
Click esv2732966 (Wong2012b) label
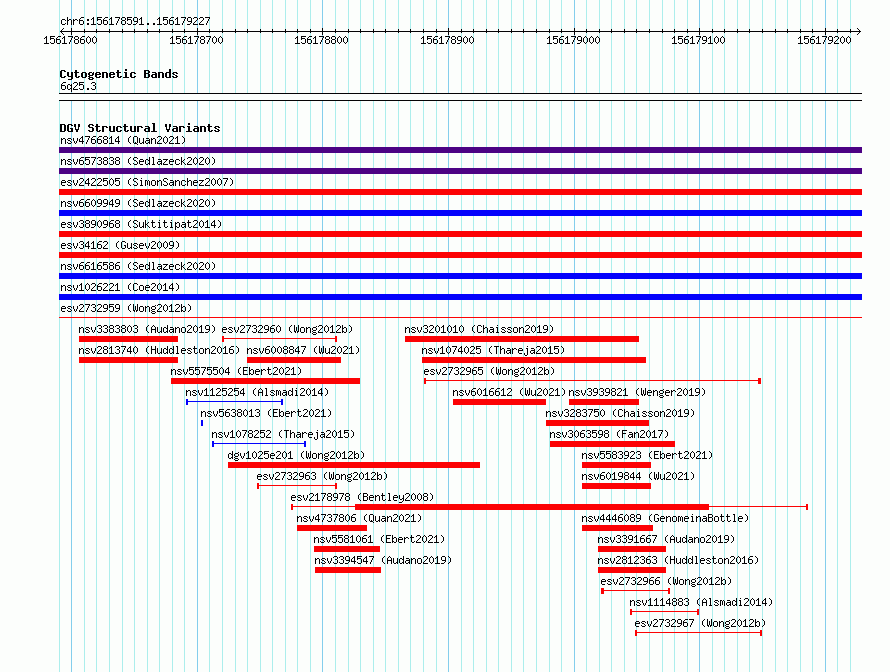point(666,581)
